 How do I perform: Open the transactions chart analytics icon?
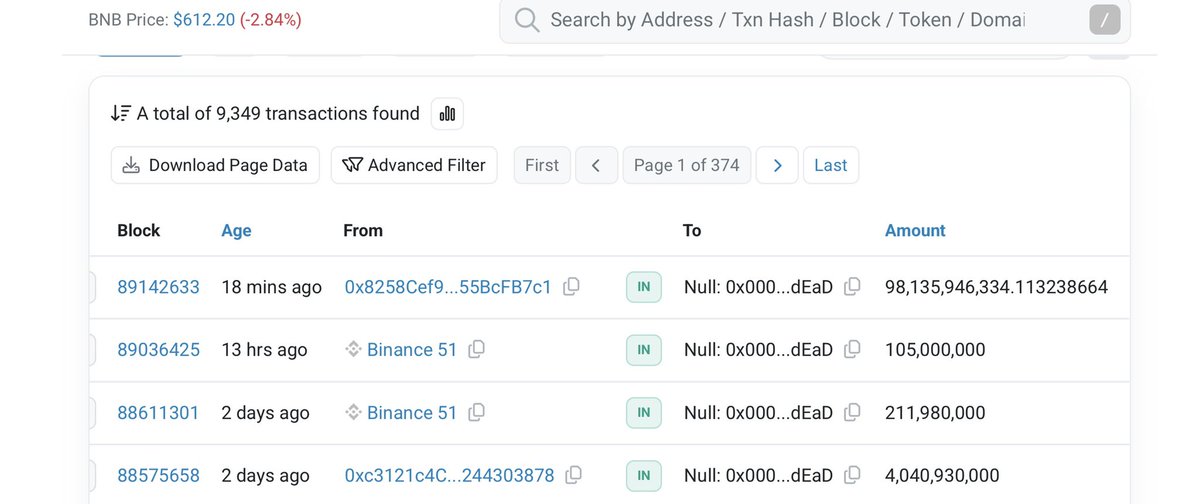[x=447, y=114]
